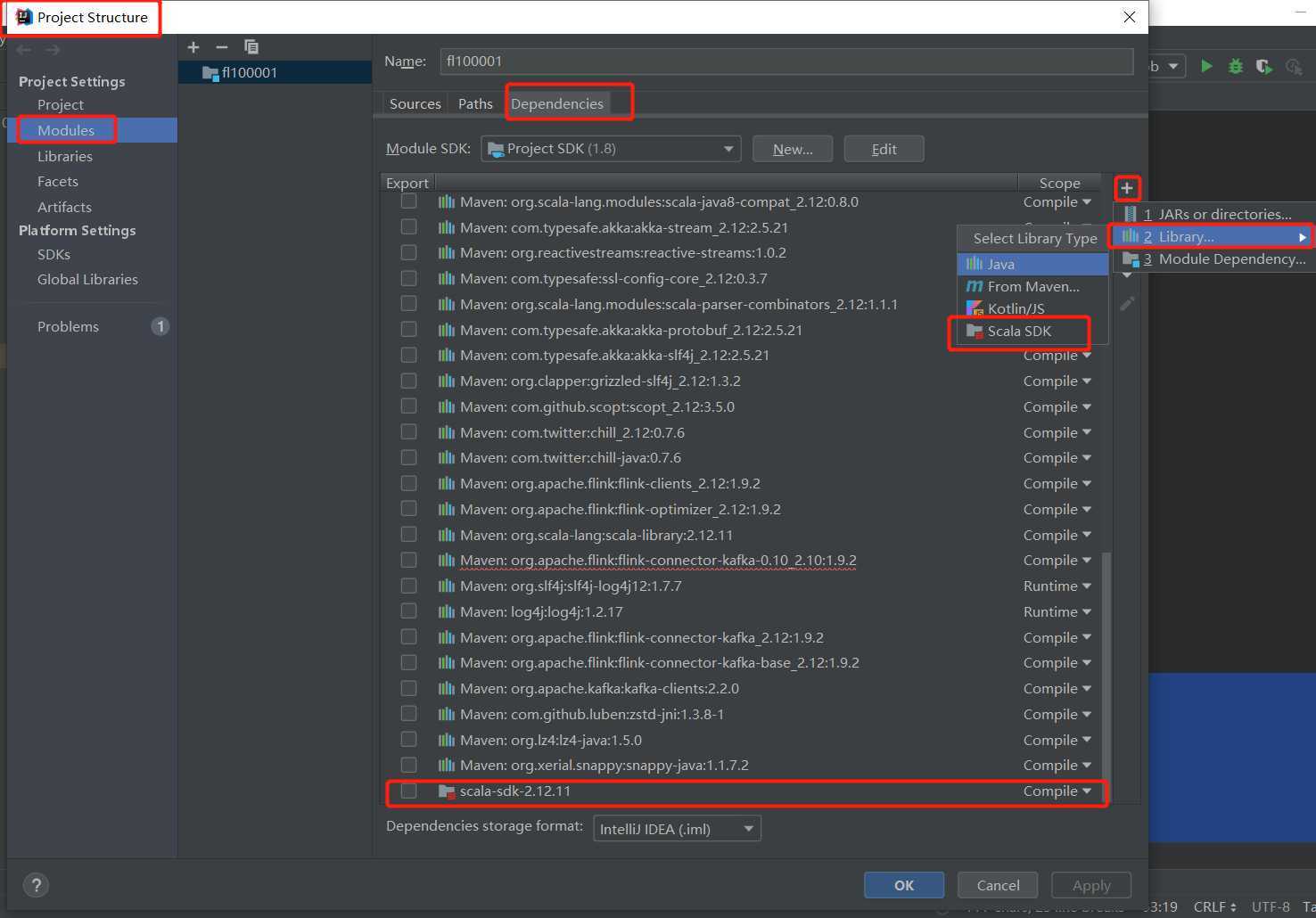Open Artifacts settings
Viewport: 1316px width, 918px height.
click(x=64, y=207)
